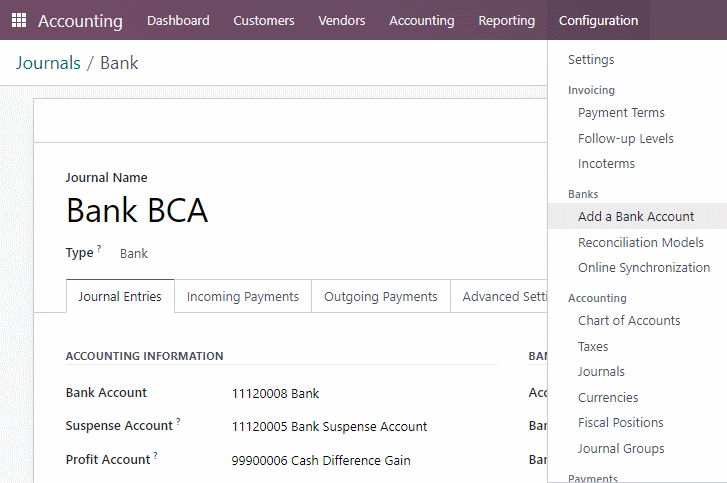Show Type field help tooltip icon
This screenshot has height=483, width=727.
99,248
